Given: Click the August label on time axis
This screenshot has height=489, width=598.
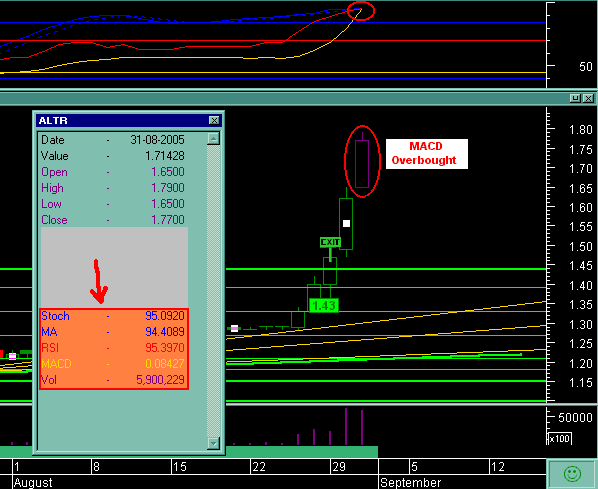Looking at the screenshot, I should tap(33, 483).
